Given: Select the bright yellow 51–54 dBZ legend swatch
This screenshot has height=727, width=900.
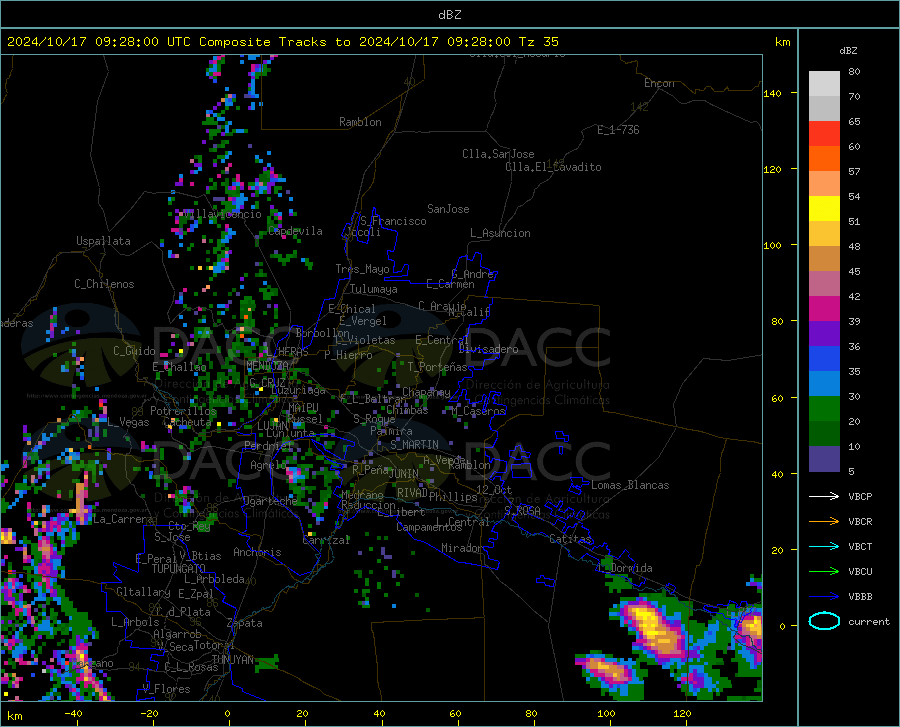Looking at the screenshot, I should point(824,209).
